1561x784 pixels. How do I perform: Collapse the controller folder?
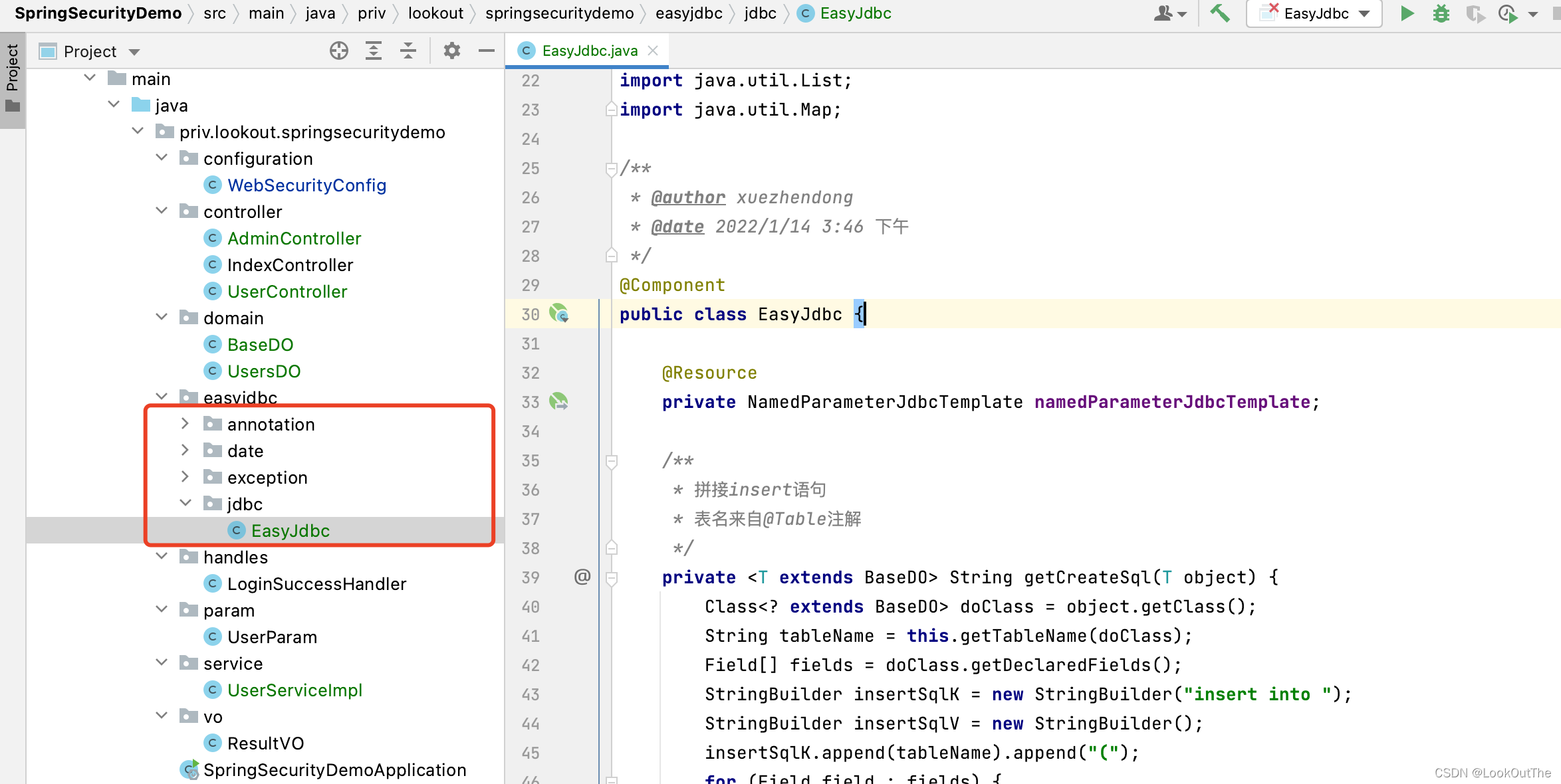(x=162, y=211)
